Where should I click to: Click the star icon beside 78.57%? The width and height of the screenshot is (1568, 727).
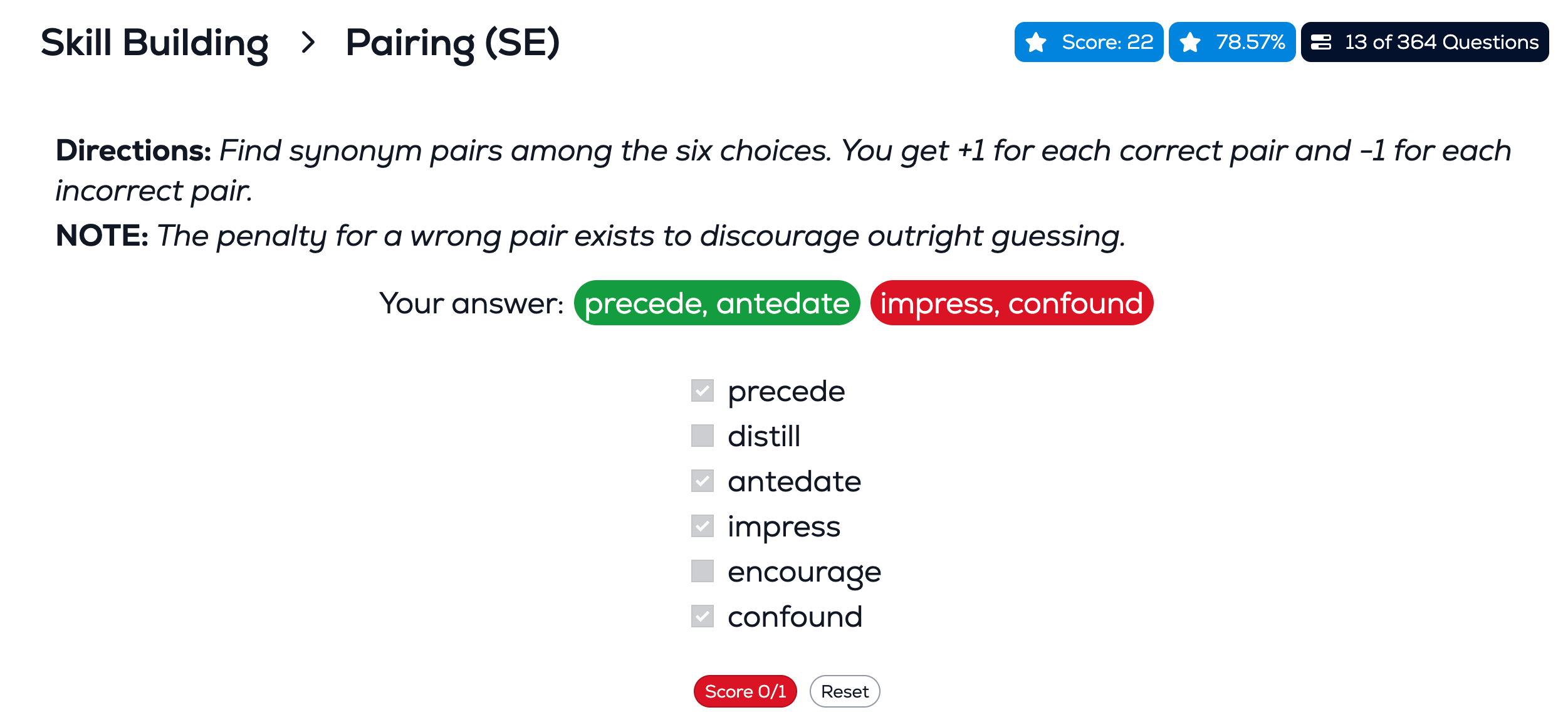[x=1190, y=42]
